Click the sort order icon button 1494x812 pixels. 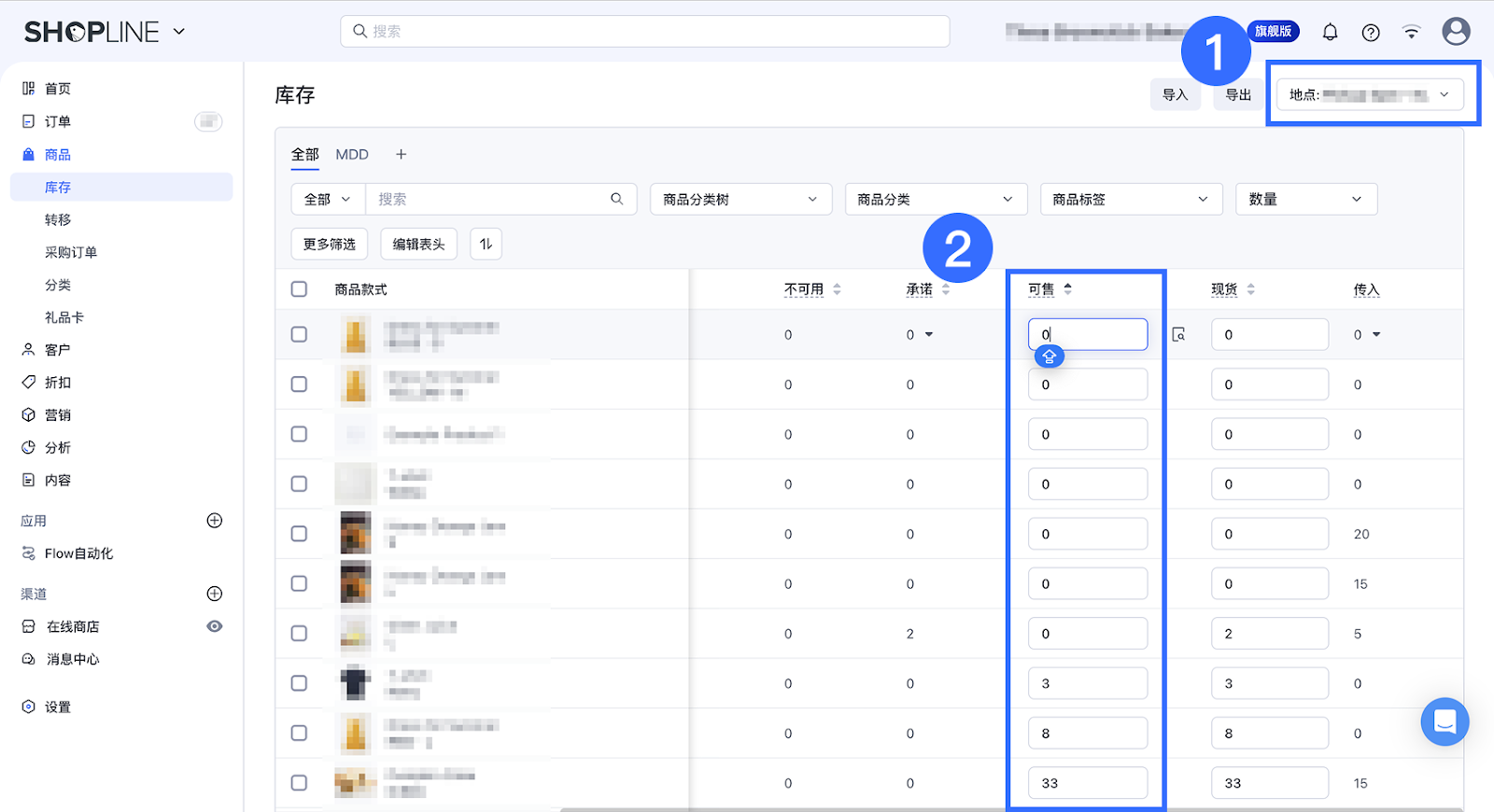[486, 245]
